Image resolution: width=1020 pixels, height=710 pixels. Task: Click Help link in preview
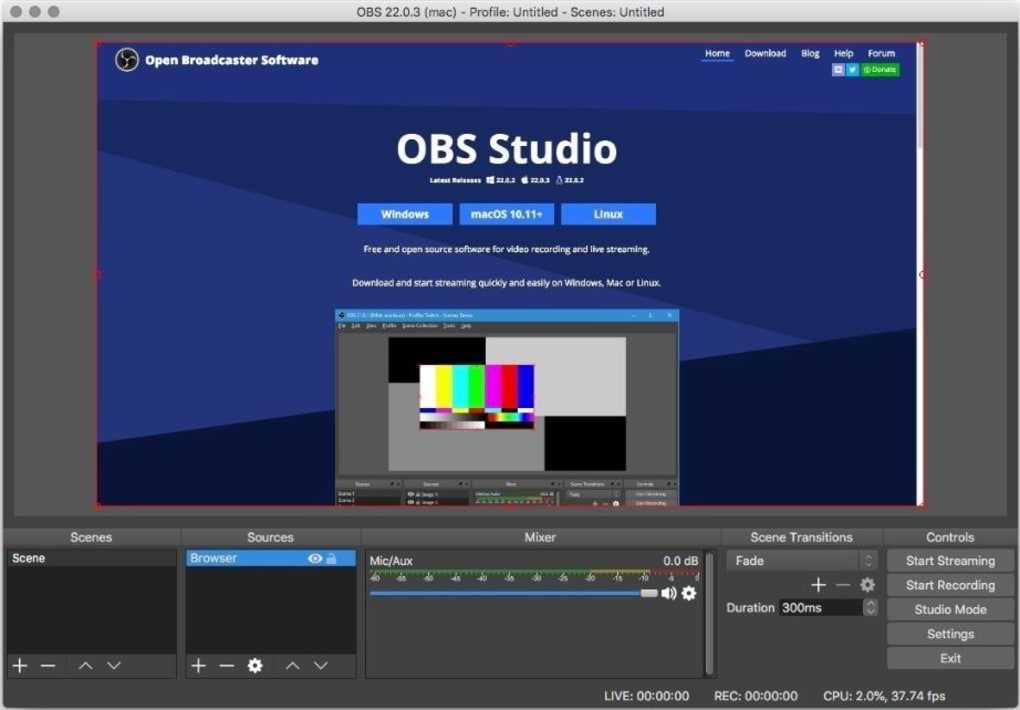[843, 53]
